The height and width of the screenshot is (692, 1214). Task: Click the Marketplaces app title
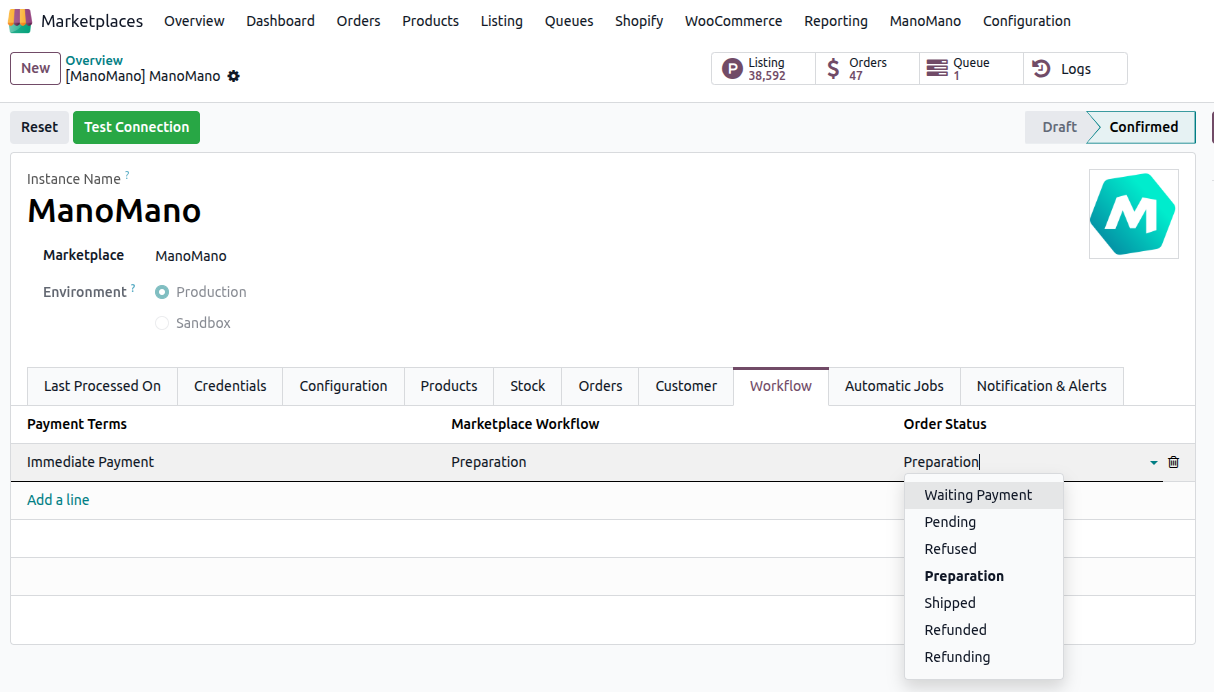(x=92, y=21)
